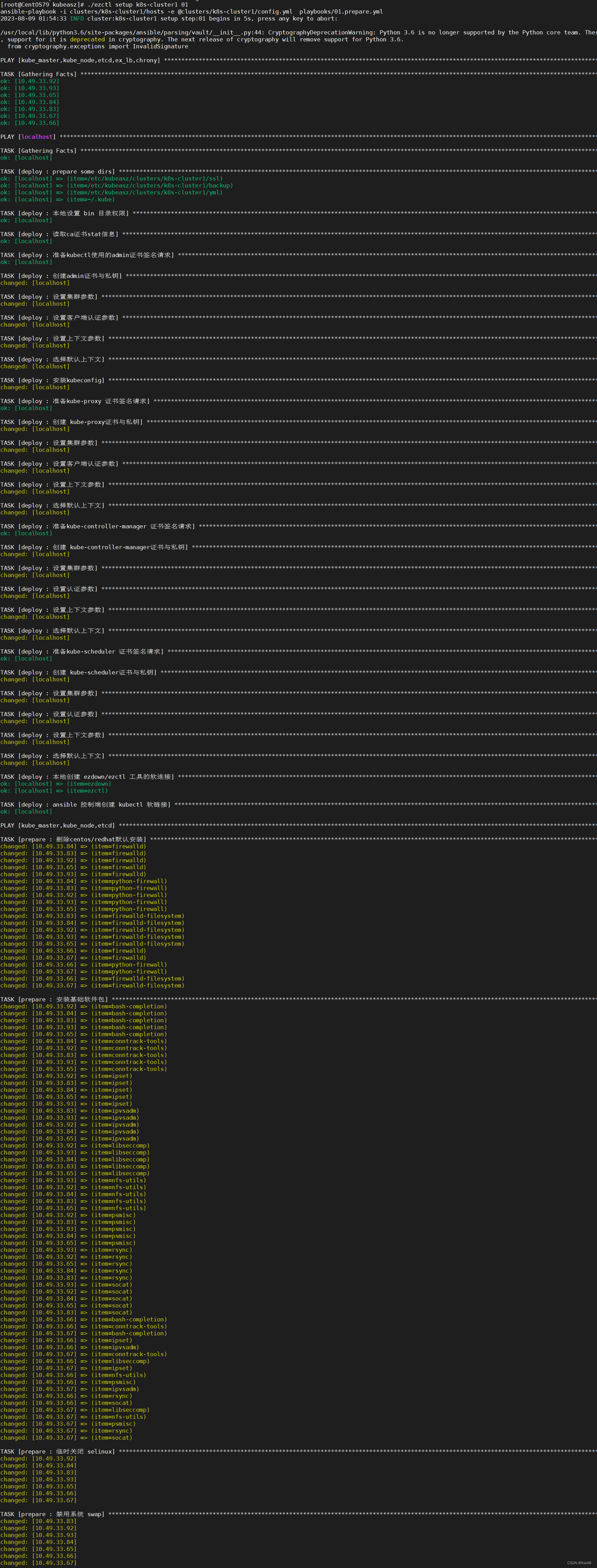This screenshot has width=597, height=1568.
Task: Click "TASK [deploy : 安装kubeconfig]"
Action: [52, 381]
